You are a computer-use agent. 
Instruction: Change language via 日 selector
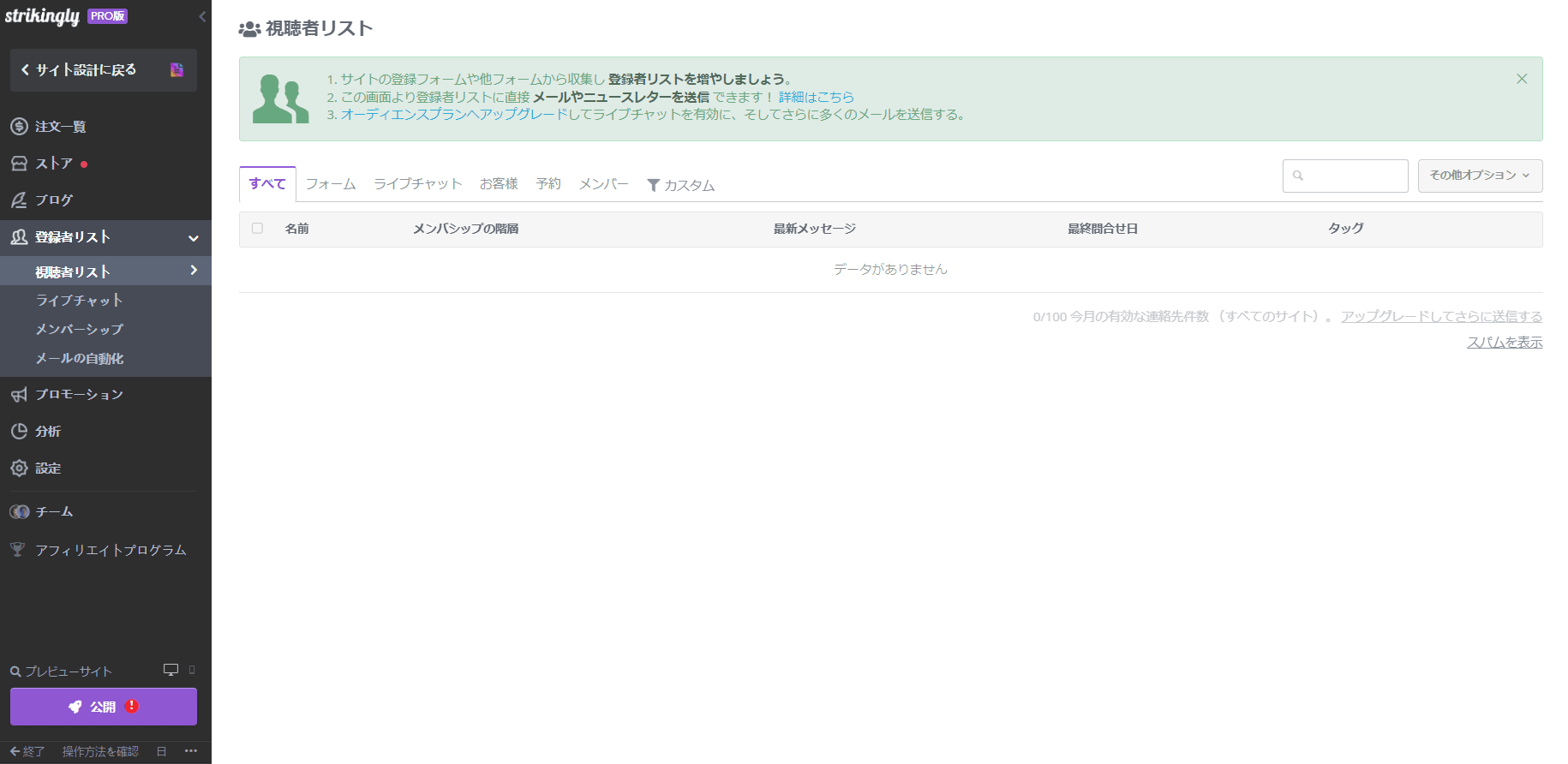point(161,751)
